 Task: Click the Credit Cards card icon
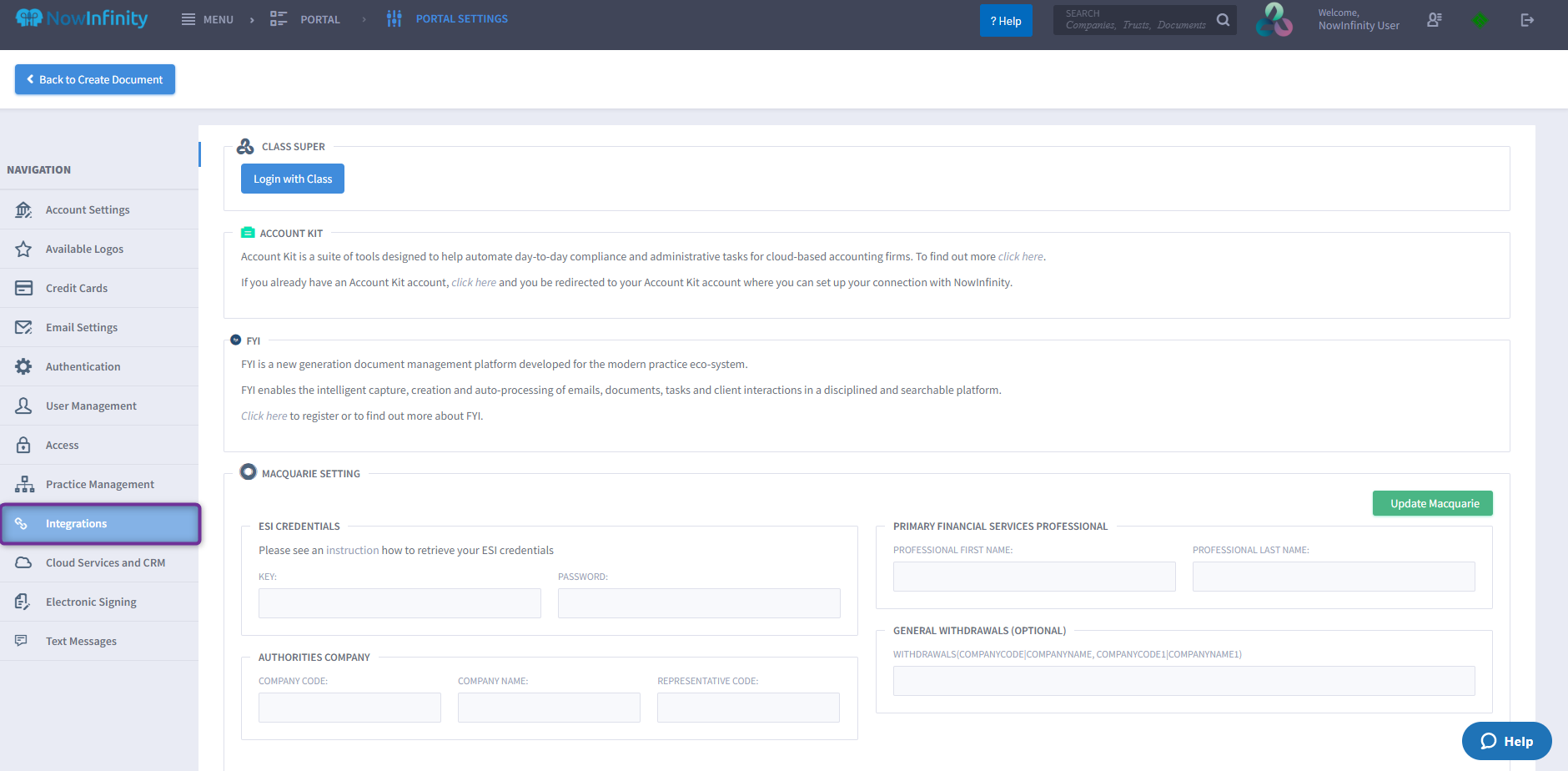[x=23, y=288]
